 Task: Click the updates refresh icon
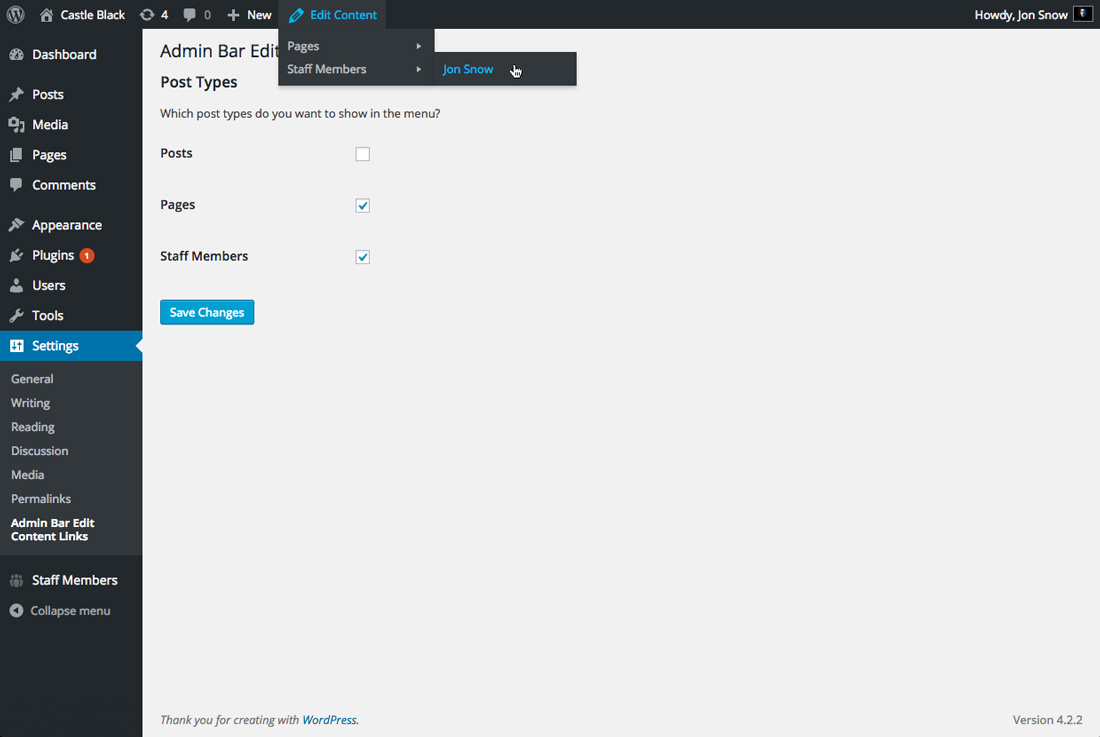tap(147, 15)
